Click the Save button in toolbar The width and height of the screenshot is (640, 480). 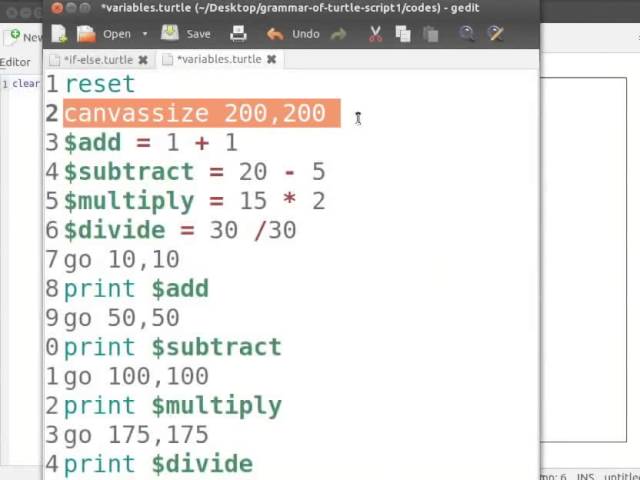tap(186, 34)
